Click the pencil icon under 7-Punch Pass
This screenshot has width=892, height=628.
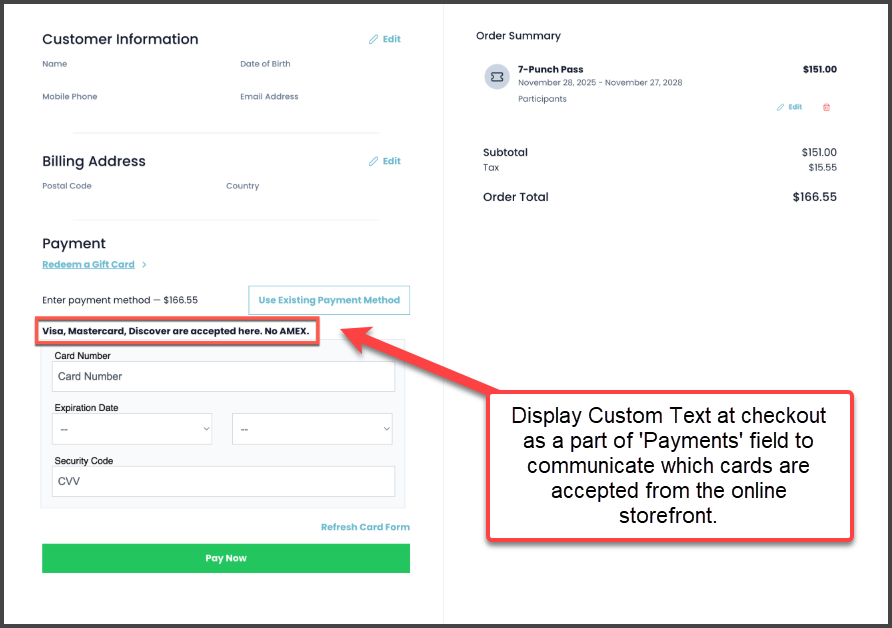coord(781,107)
